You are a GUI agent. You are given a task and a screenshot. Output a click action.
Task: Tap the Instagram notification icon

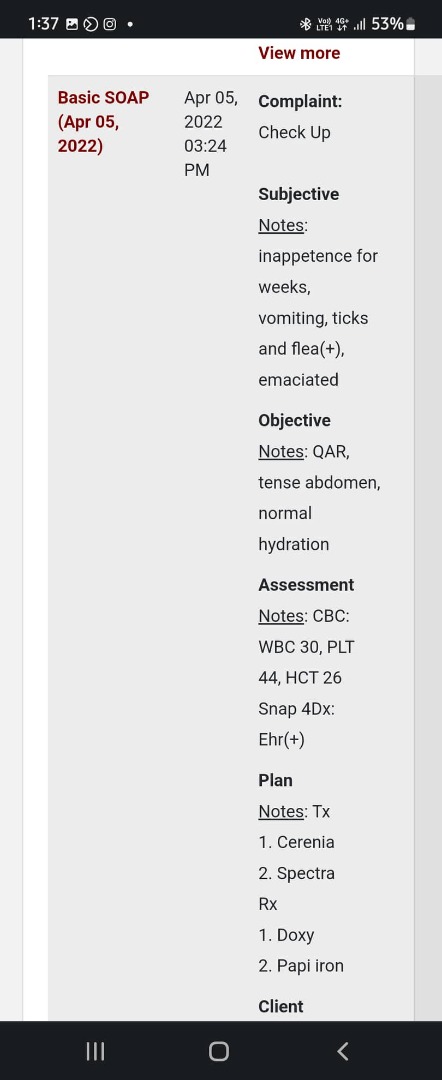tap(109, 24)
